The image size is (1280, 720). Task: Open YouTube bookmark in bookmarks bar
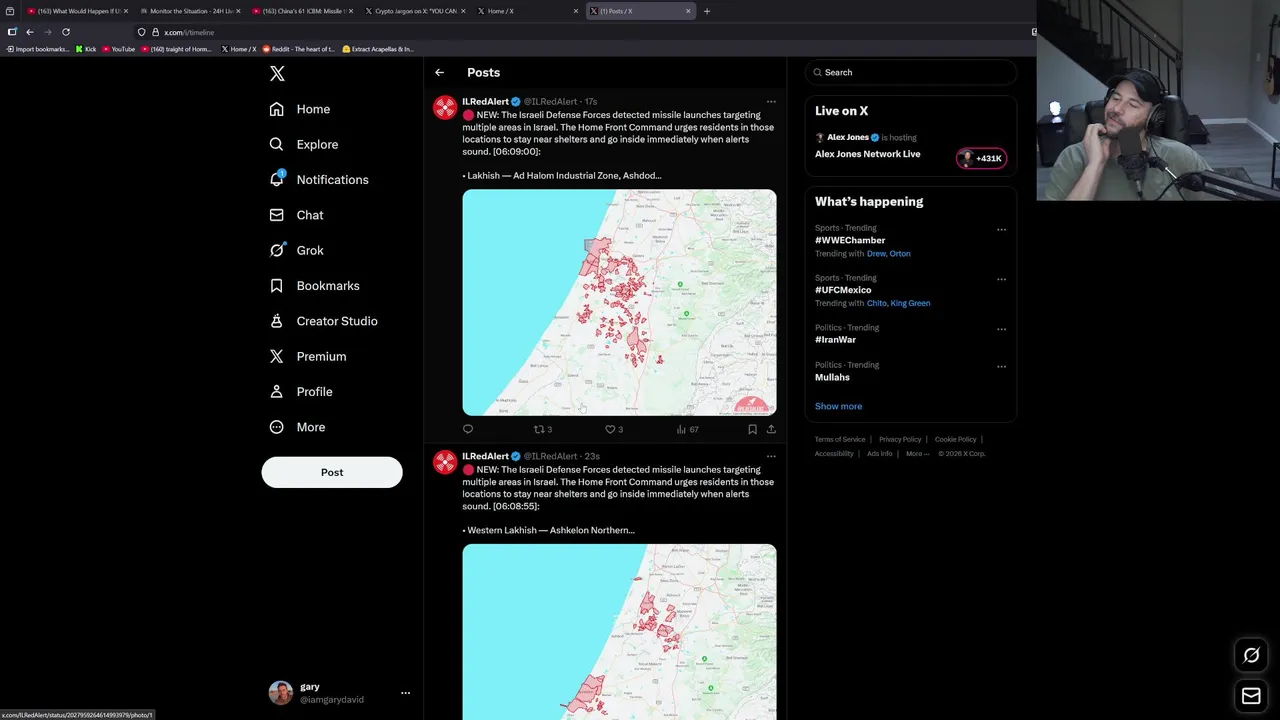click(x=119, y=49)
